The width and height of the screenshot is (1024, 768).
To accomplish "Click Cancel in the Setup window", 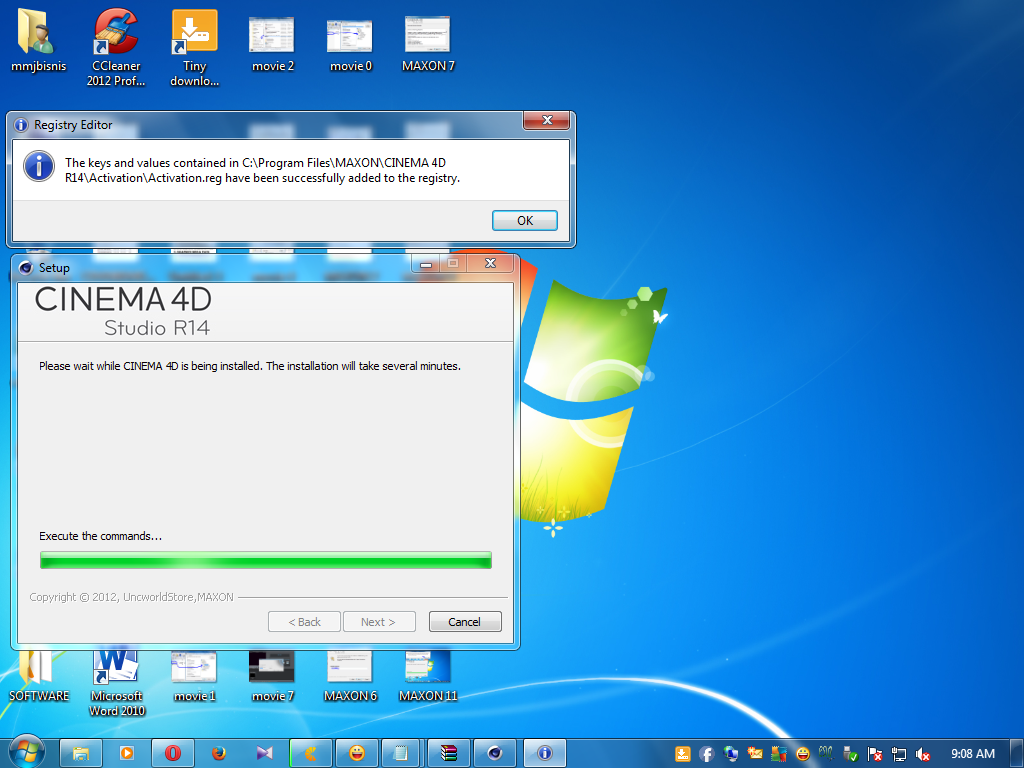I will click(x=465, y=622).
